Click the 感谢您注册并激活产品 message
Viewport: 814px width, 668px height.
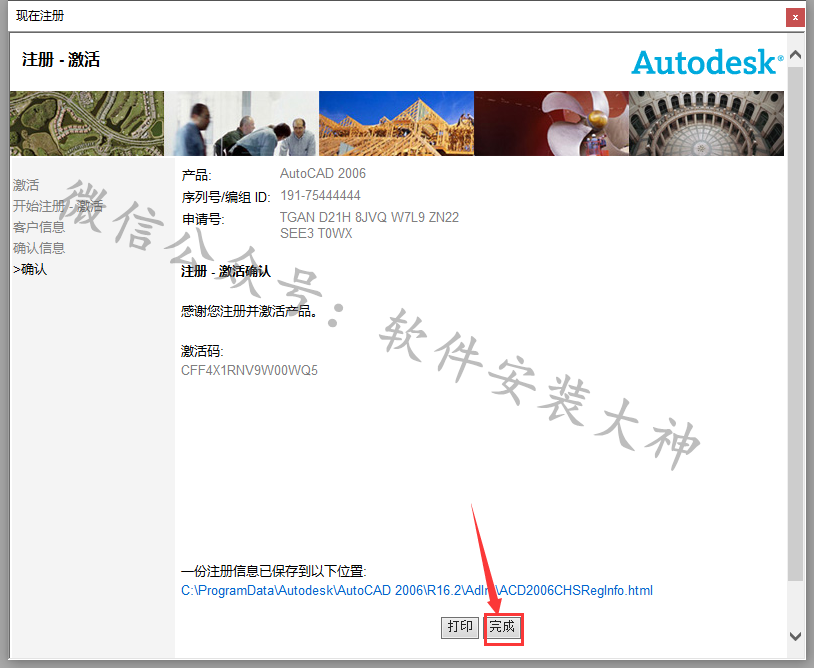(249, 311)
